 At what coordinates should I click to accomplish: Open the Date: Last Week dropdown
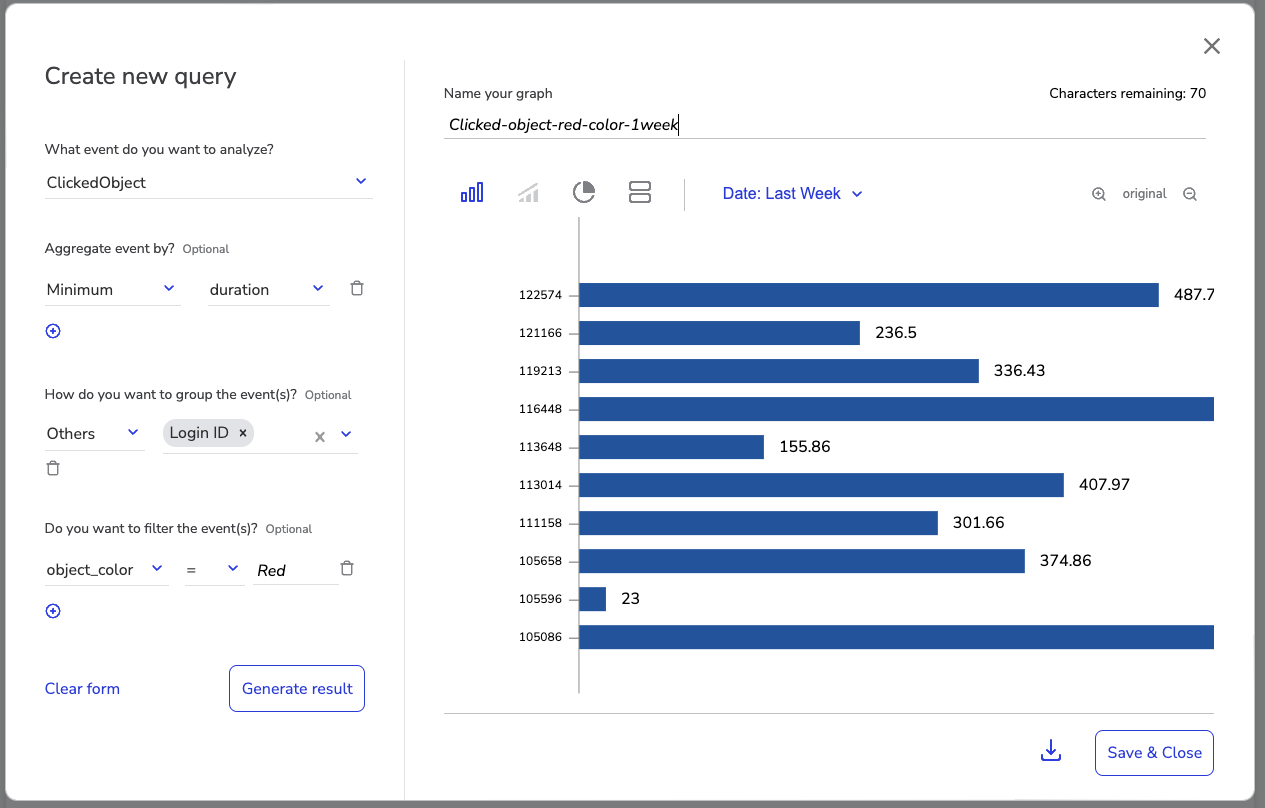click(x=793, y=194)
